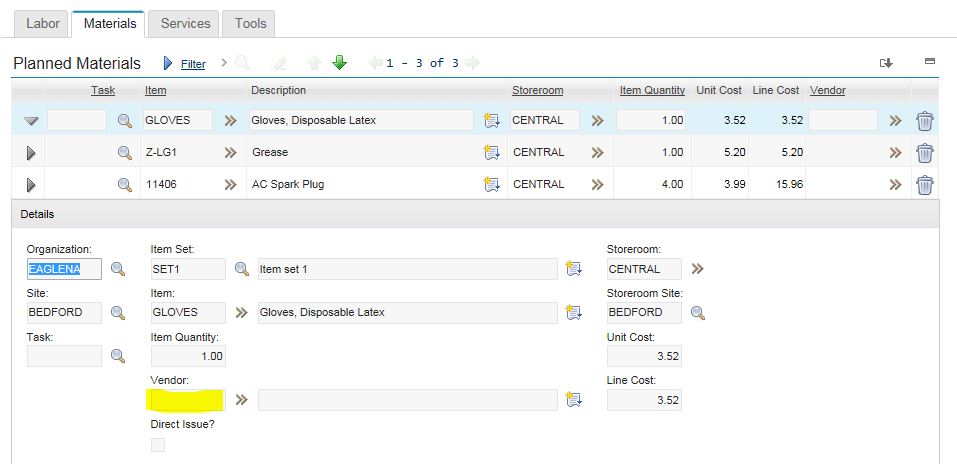Screen dimensions: 957x464
Task: Click green down arrow for next row
Action: (340, 63)
